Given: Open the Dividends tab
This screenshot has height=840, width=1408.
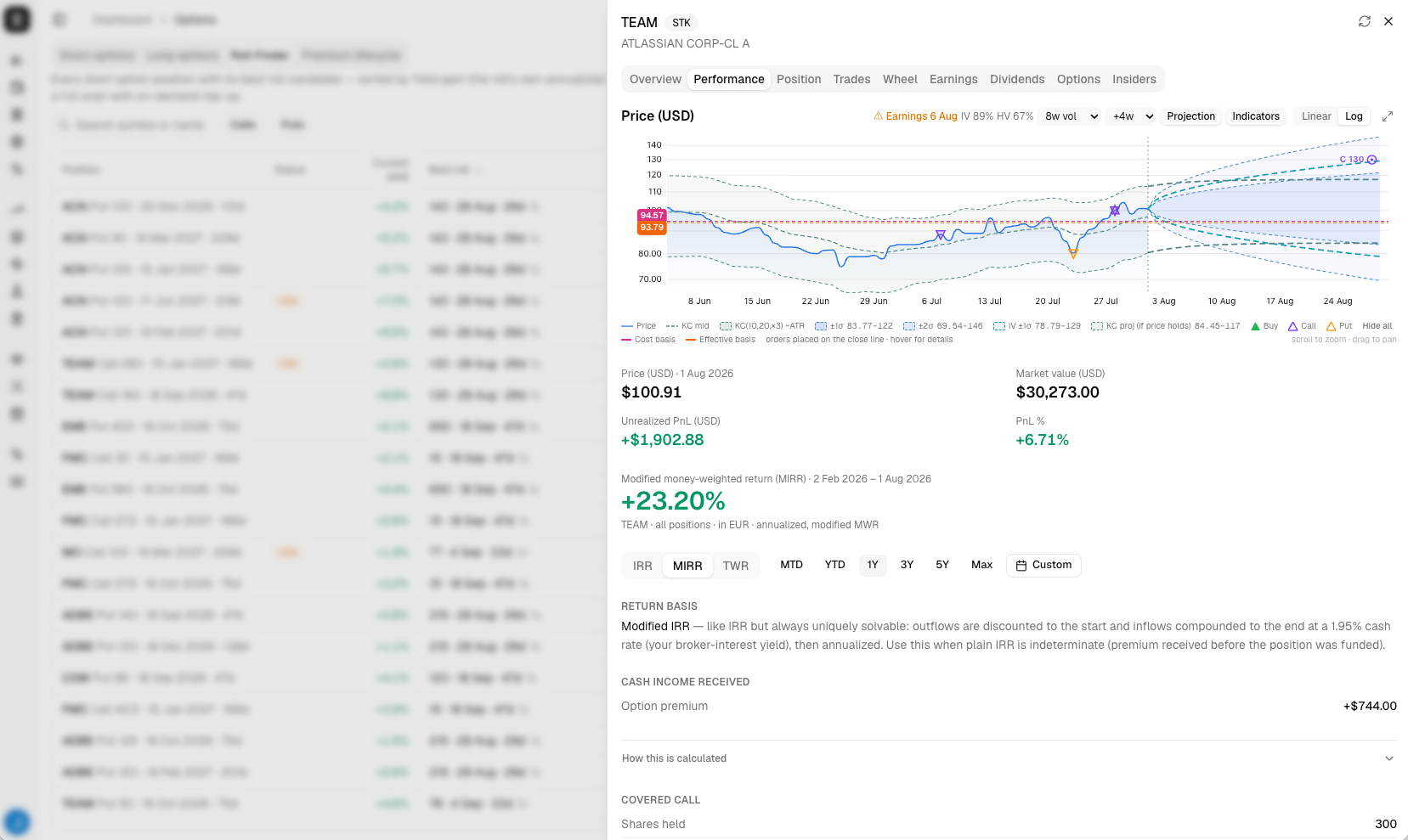Looking at the screenshot, I should [1017, 79].
